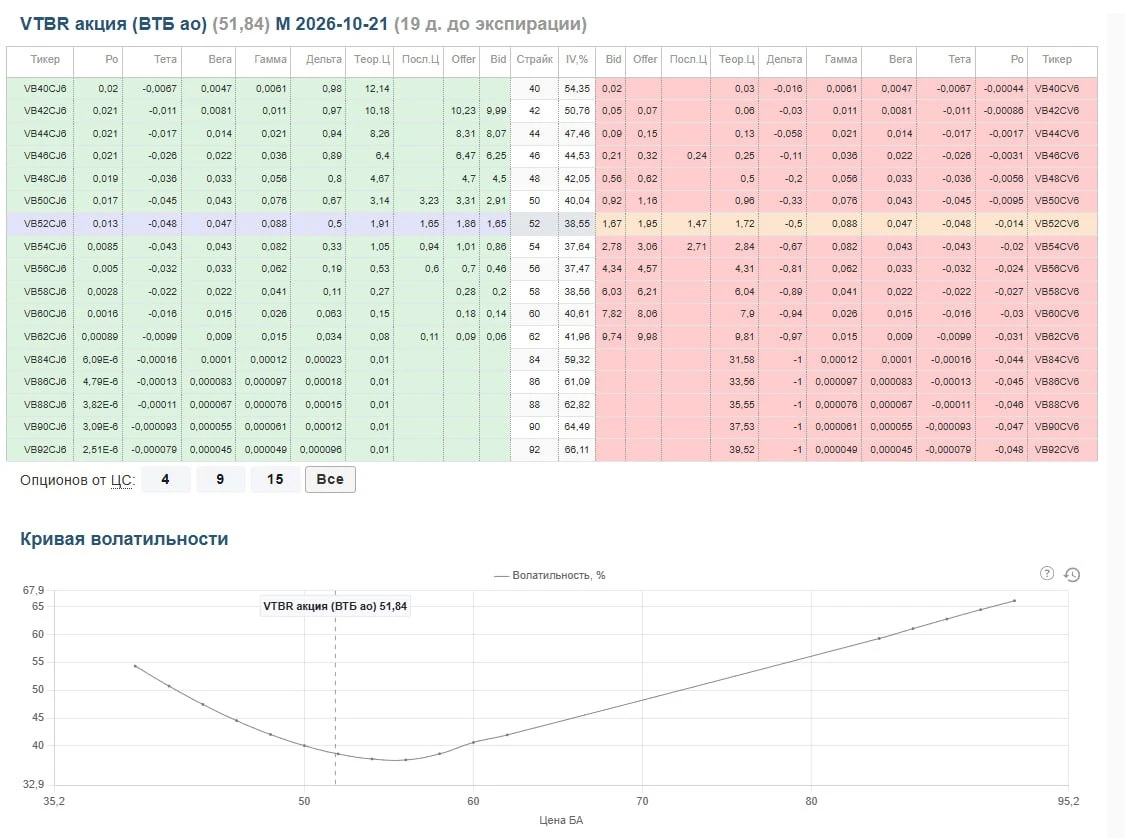Screen dimensions: 1125x838
Task: Click call last price 3,23
Action: click(x=429, y=201)
